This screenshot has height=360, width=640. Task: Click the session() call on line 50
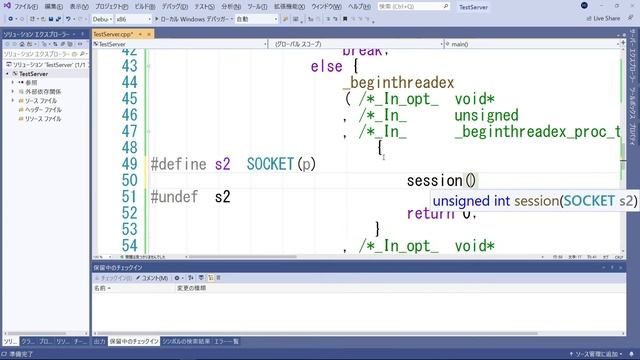[441, 180]
